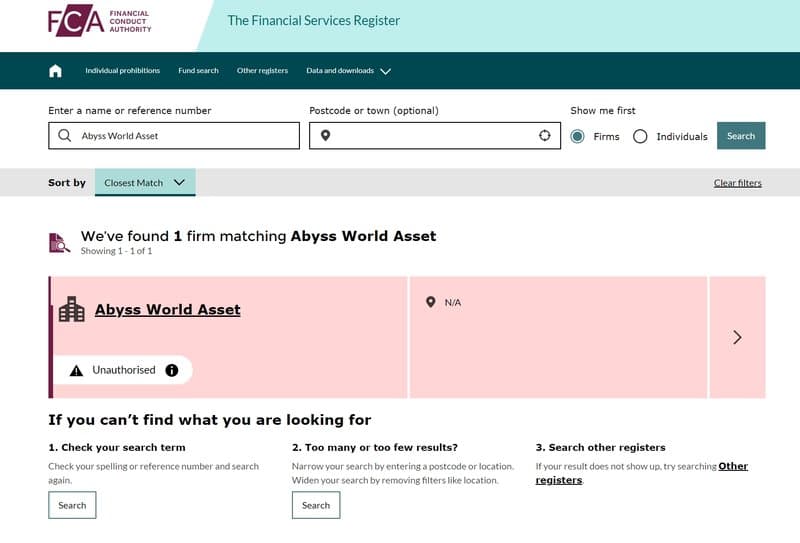Use current location crosshair icon
Screen dimensions: 800x543
pyautogui.click(x=545, y=135)
